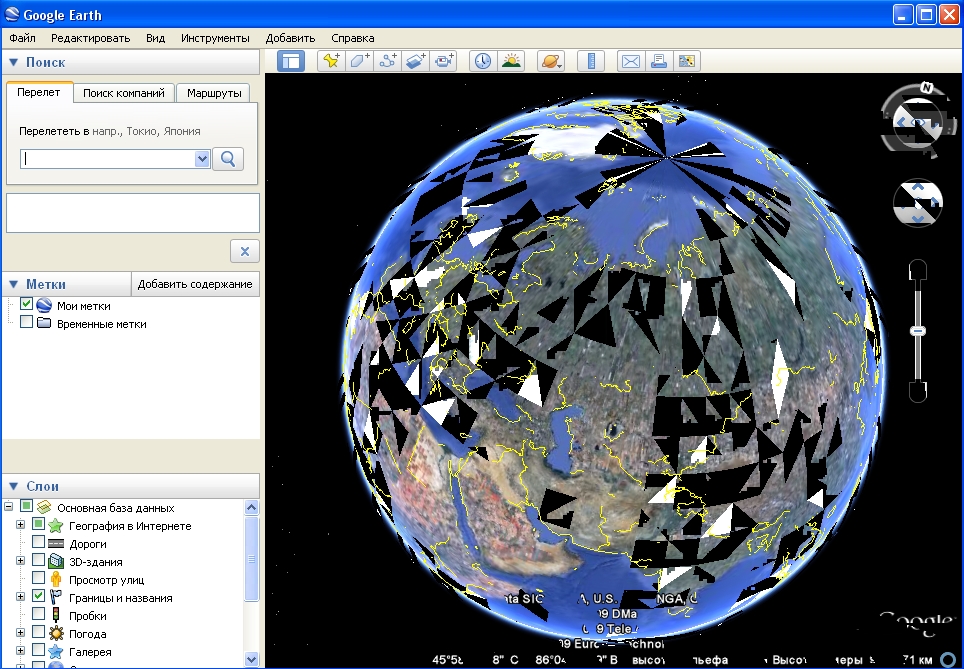Open the planet switcher dropdown
Screen dimensions: 964x669
point(551,61)
